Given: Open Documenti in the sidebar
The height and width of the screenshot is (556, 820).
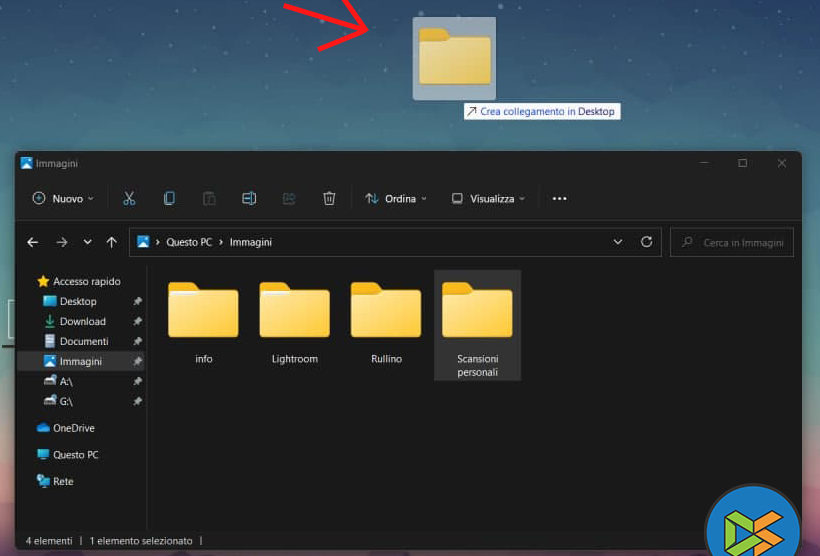Looking at the screenshot, I should pos(84,341).
